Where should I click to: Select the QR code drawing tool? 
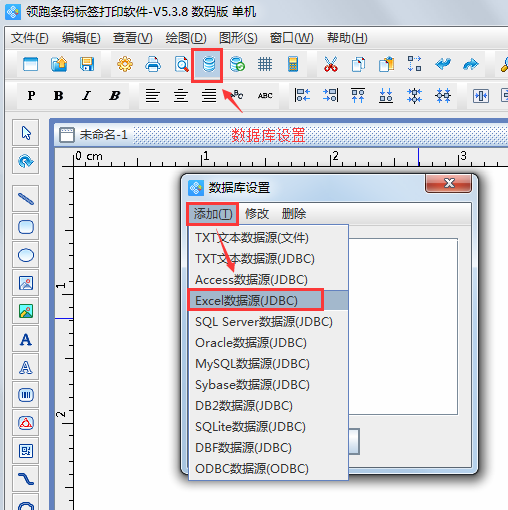pos(26,451)
